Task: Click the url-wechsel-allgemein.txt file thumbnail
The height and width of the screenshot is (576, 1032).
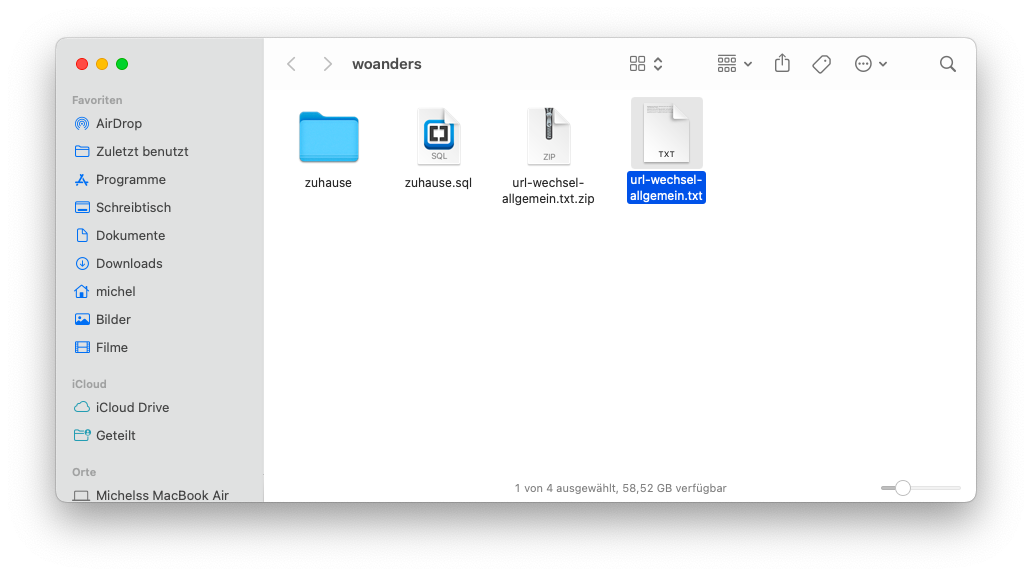Action: pyautogui.click(x=666, y=133)
